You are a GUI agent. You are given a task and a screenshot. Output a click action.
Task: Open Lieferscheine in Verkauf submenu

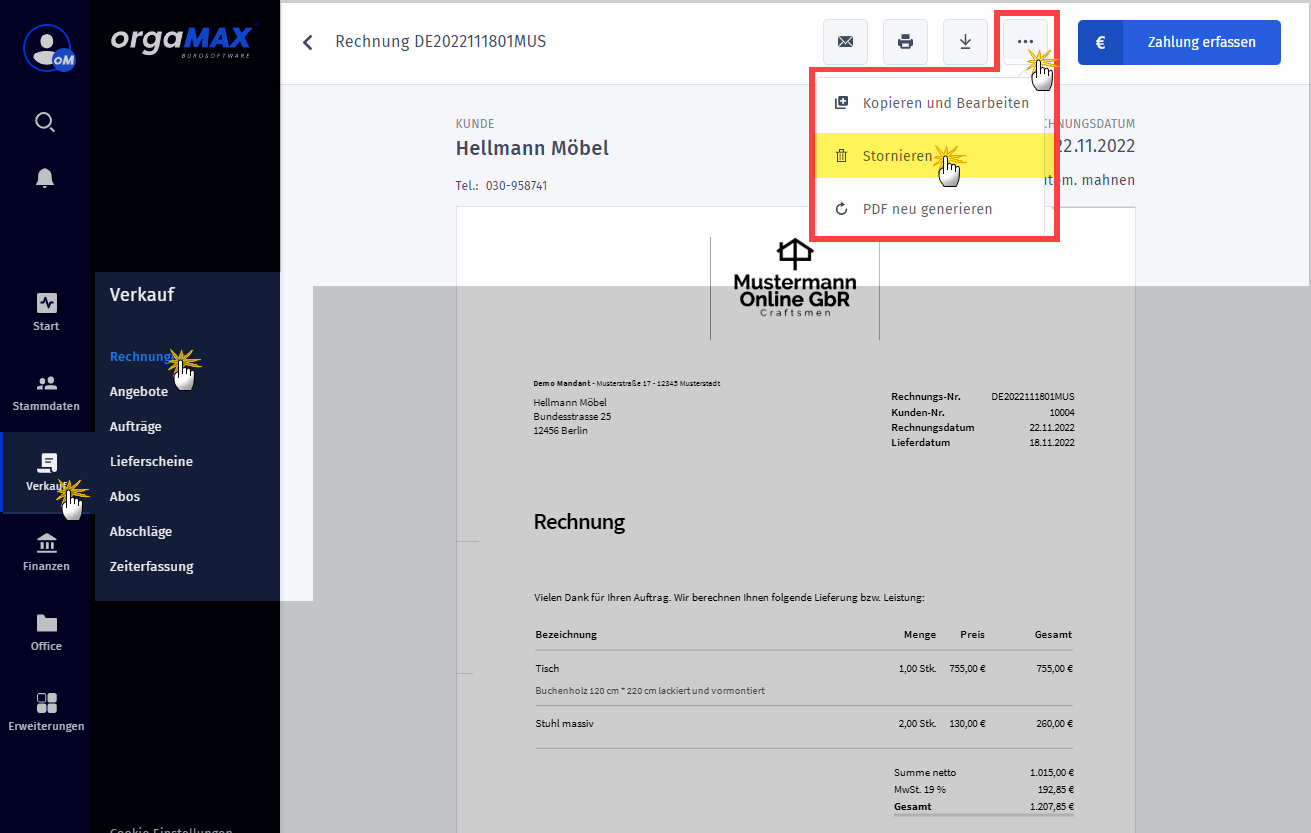coord(151,462)
